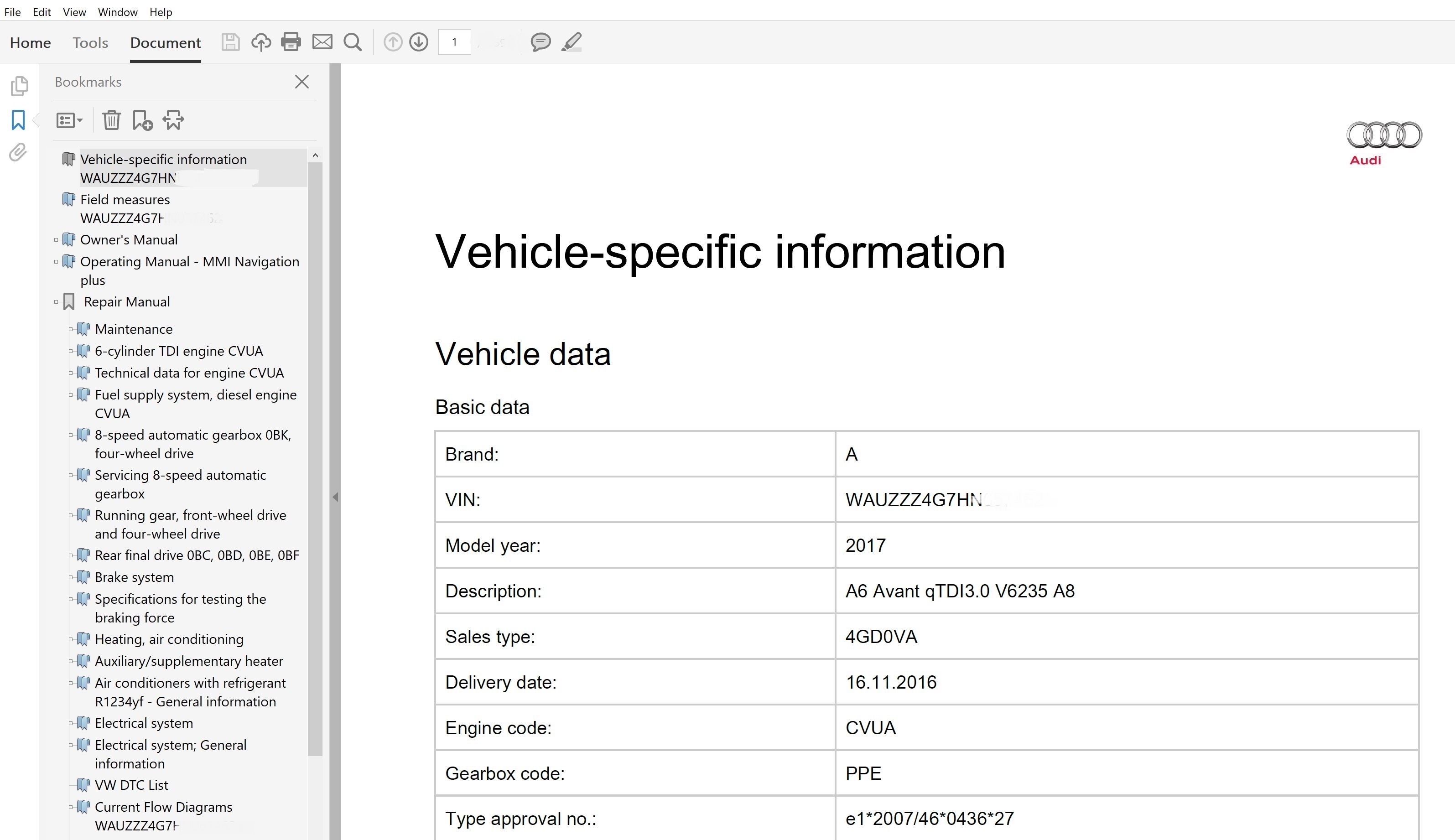
Task: Close the Bookmarks panel
Action: tap(302, 82)
